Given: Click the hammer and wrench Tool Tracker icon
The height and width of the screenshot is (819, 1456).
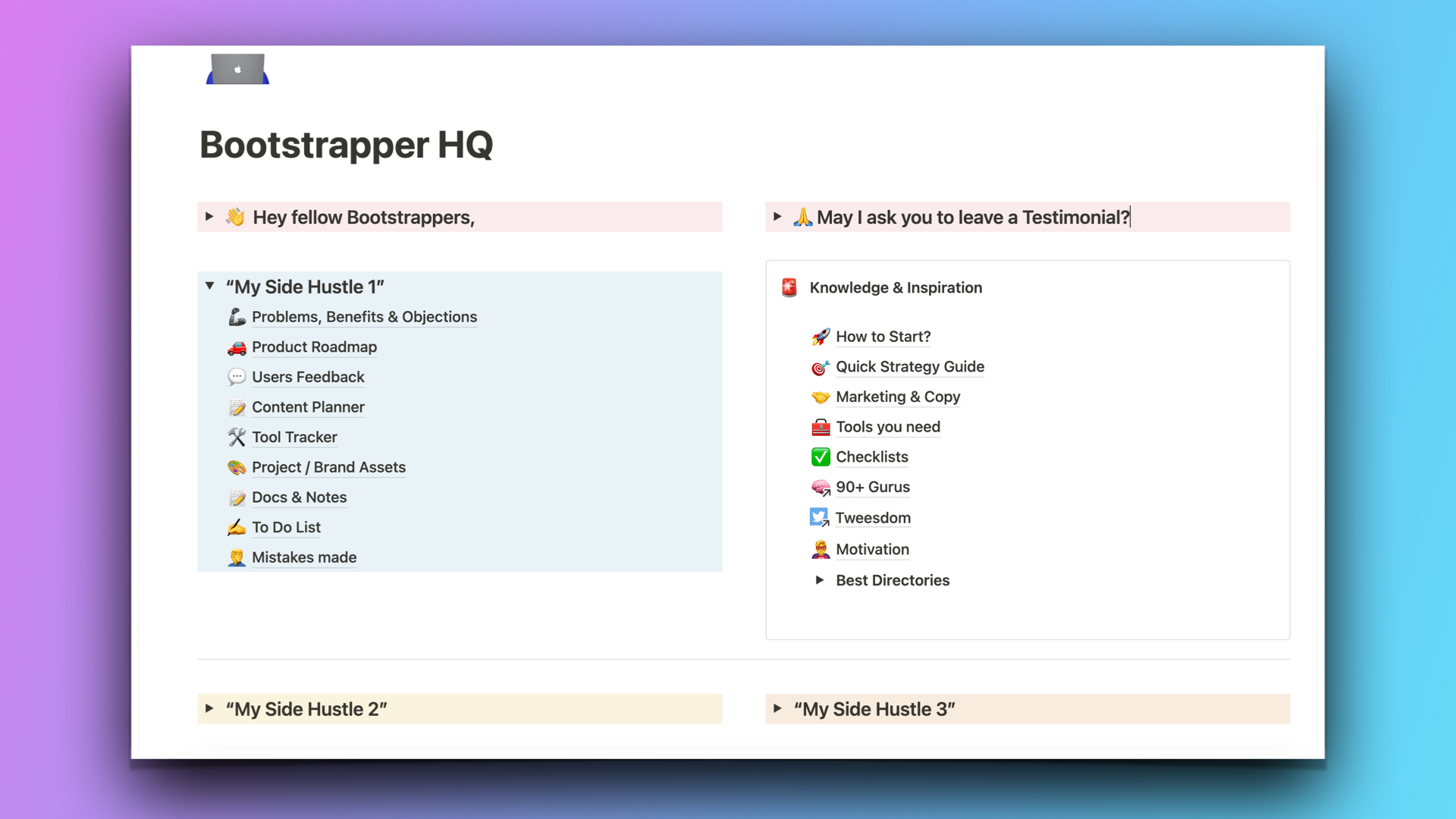Looking at the screenshot, I should 237,438.
